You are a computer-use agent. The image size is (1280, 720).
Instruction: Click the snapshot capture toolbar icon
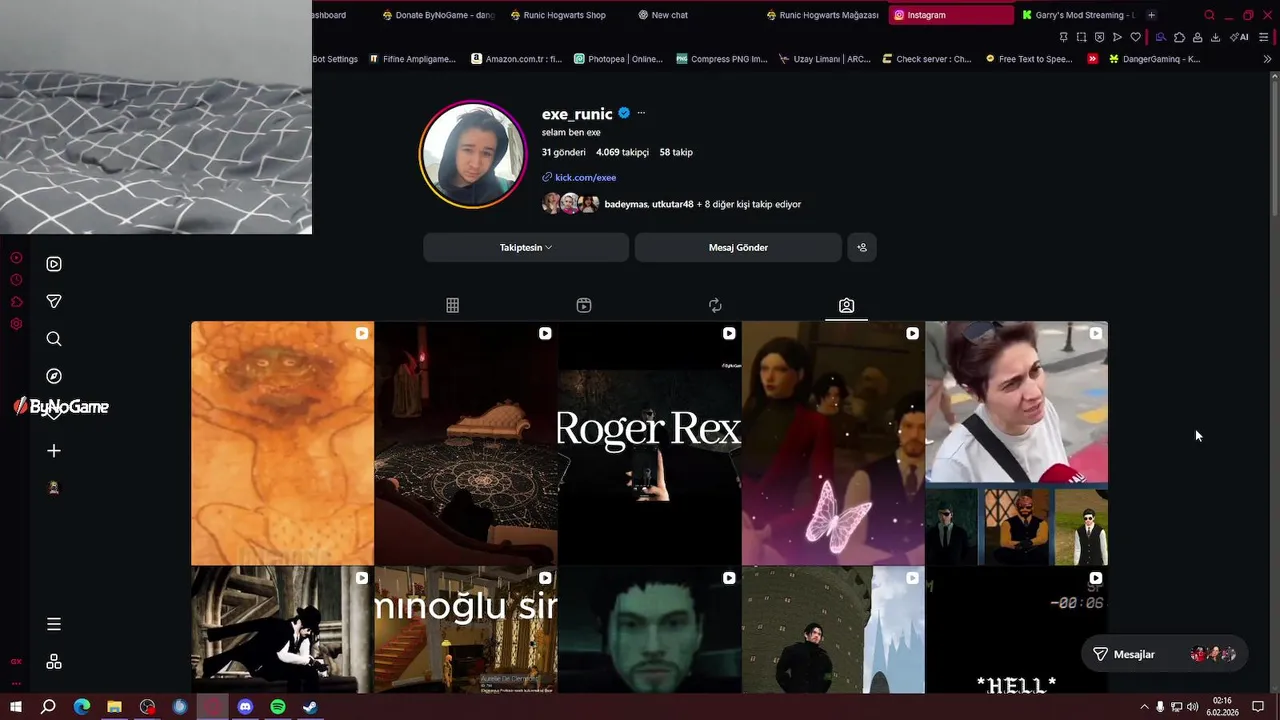tap(1081, 37)
